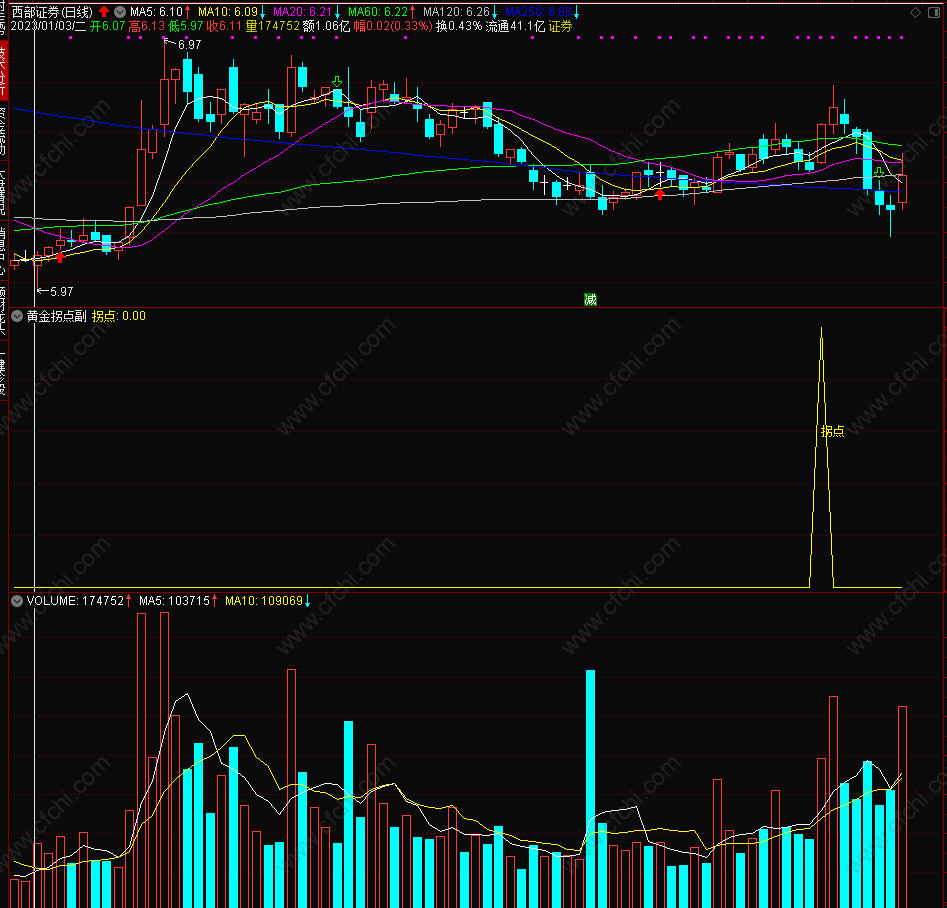The width and height of the screenshot is (947, 908).
Task: Open the 证券 sector link
Action: click(560, 26)
